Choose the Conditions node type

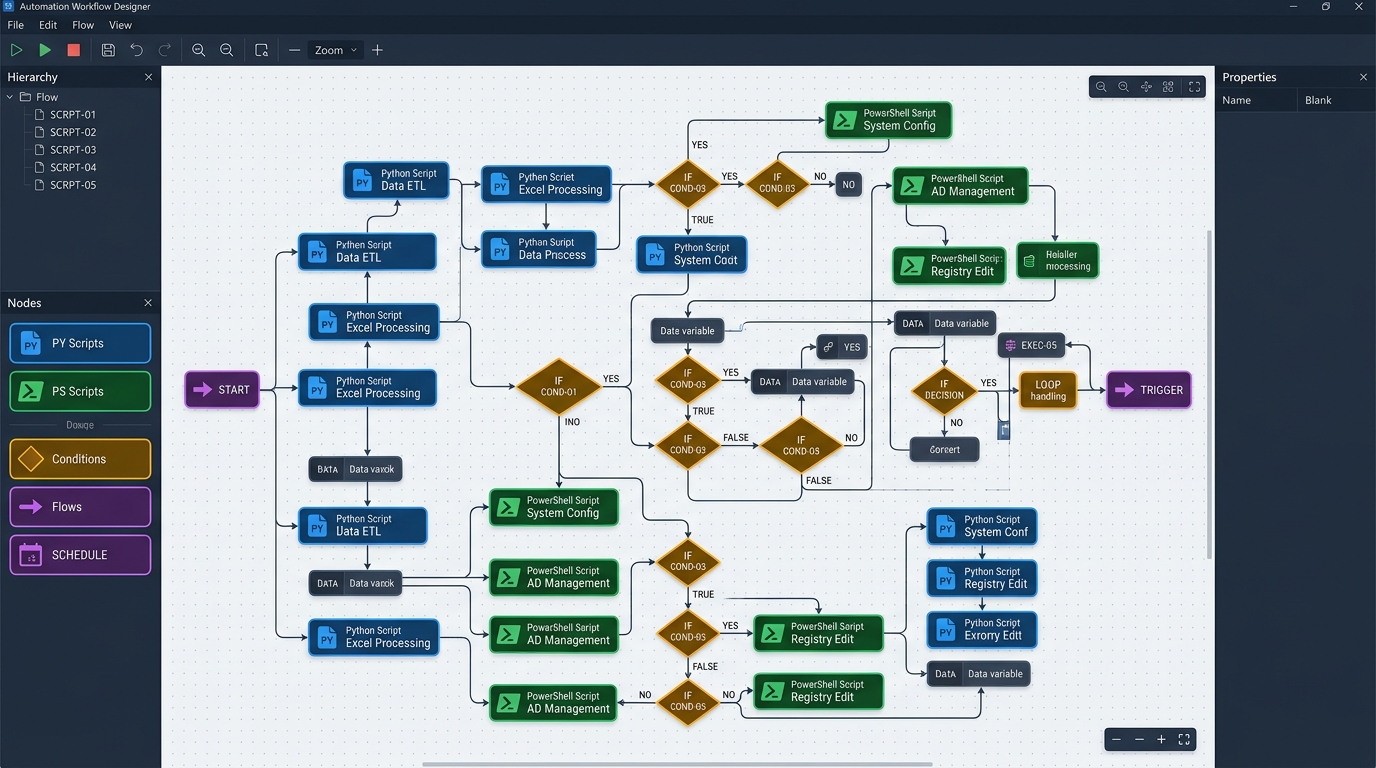80,459
